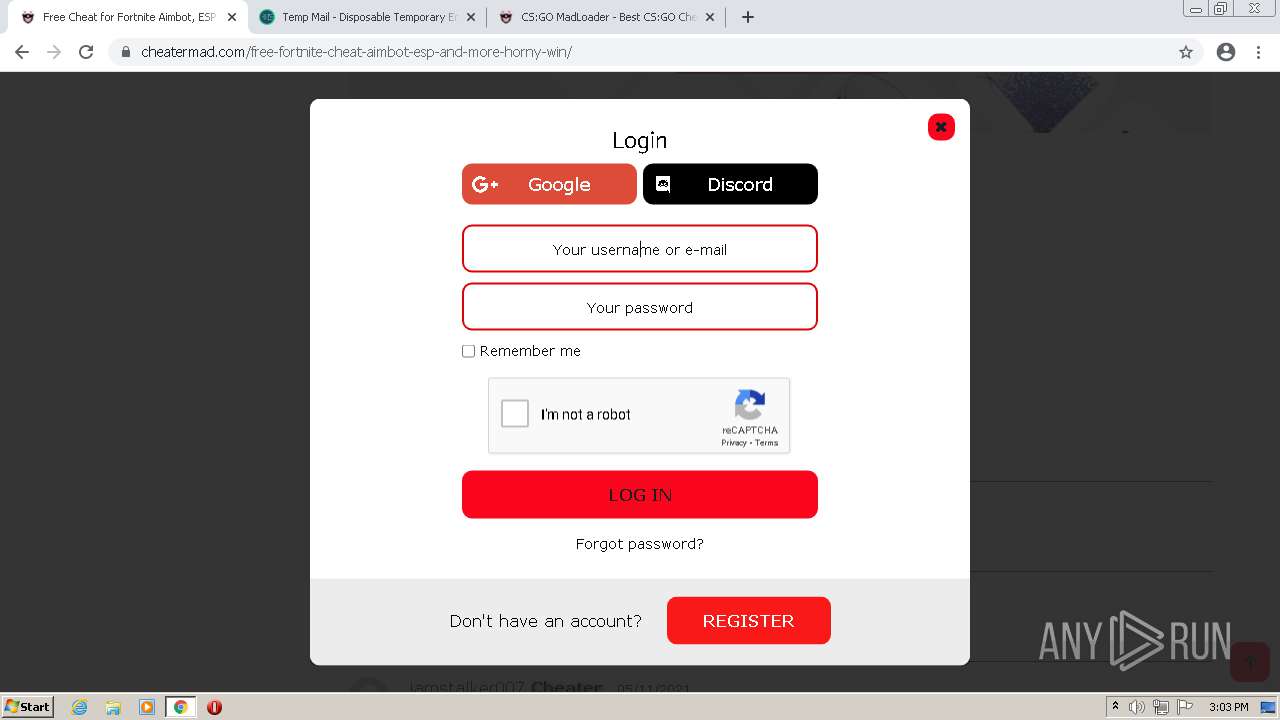Show hidden system tray icons

pos(1115,707)
